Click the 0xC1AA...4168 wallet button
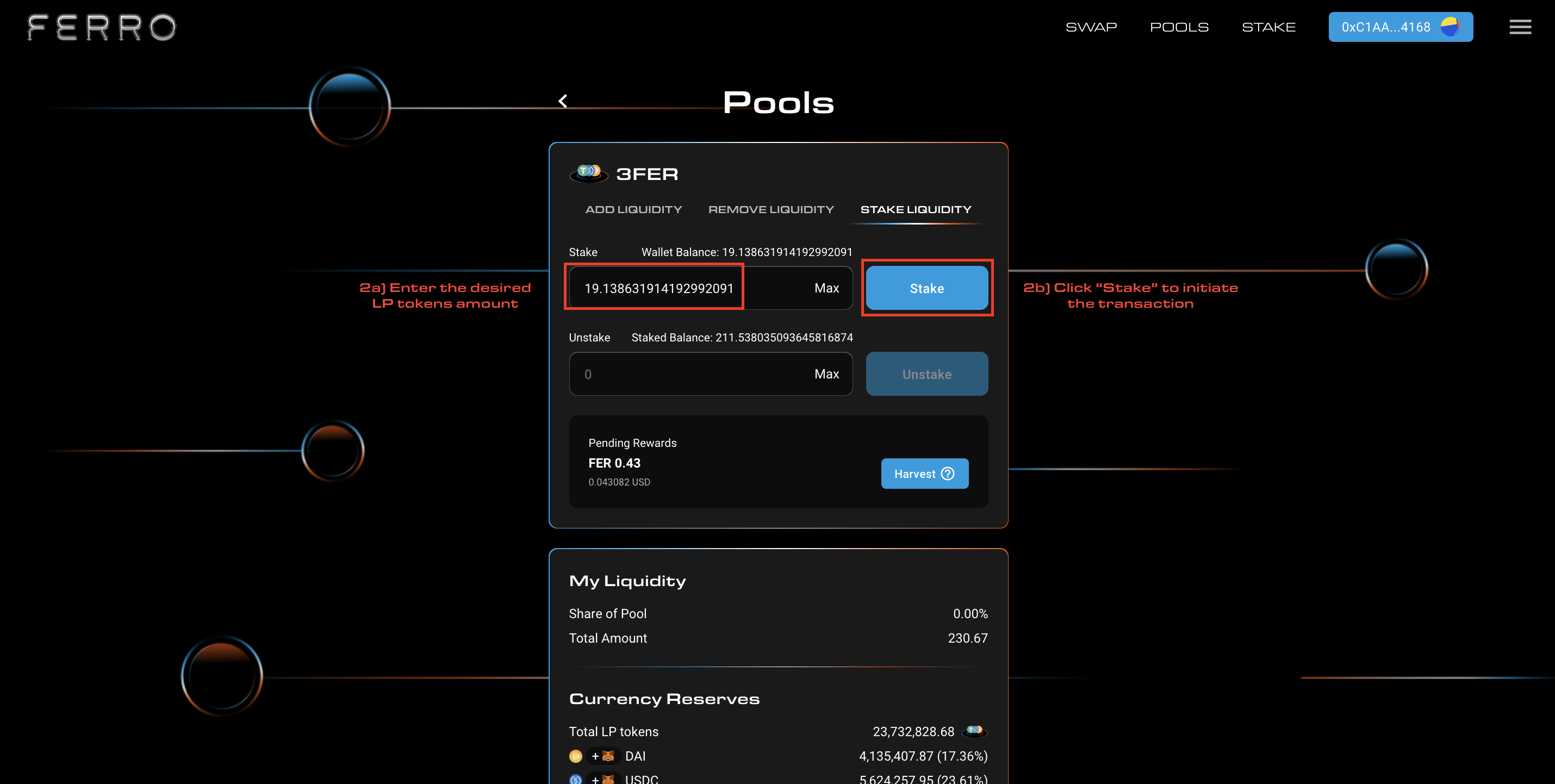The width and height of the screenshot is (1555, 784). (x=1401, y=27)
